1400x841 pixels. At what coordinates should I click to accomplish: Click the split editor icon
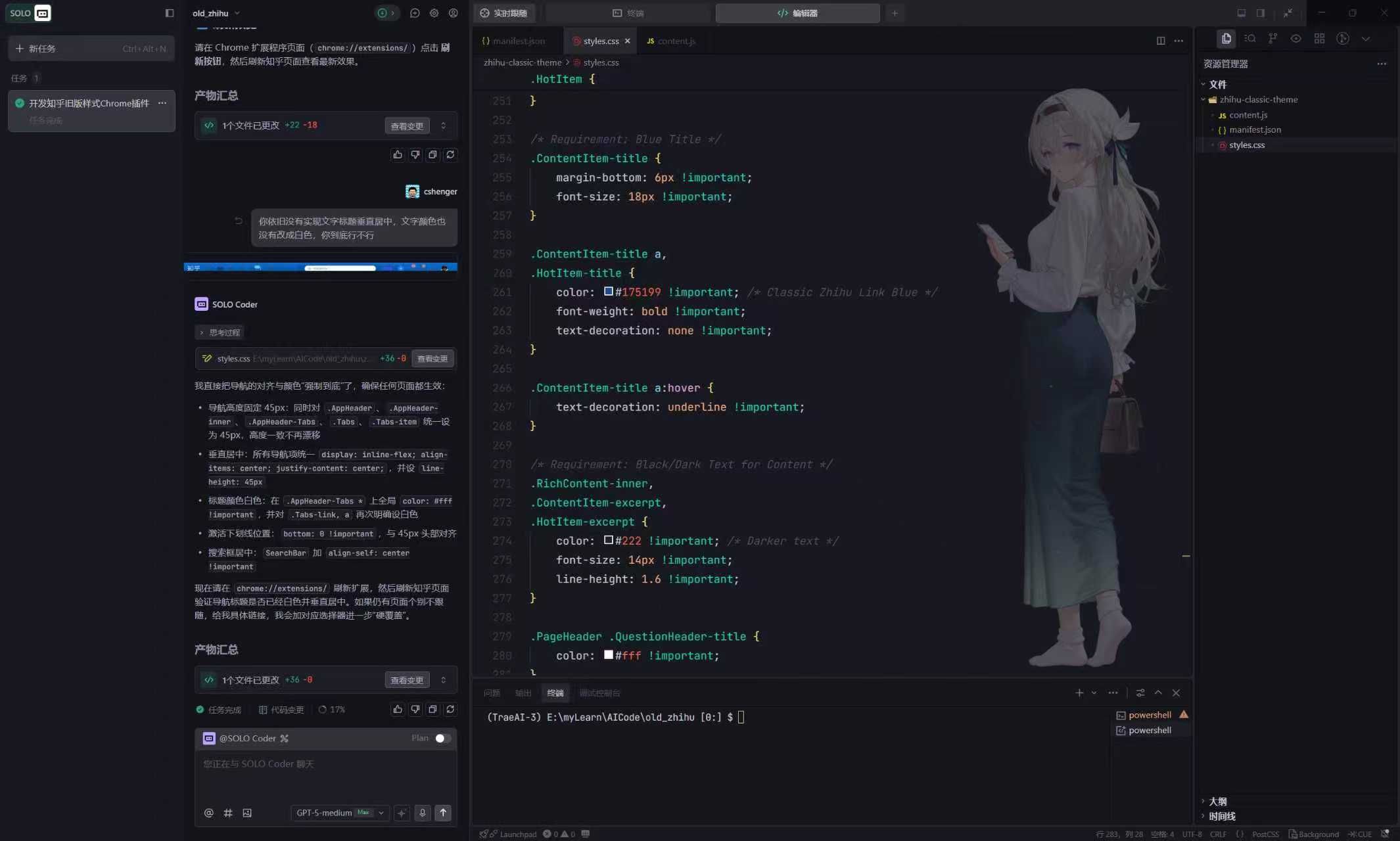(1161, 41)
